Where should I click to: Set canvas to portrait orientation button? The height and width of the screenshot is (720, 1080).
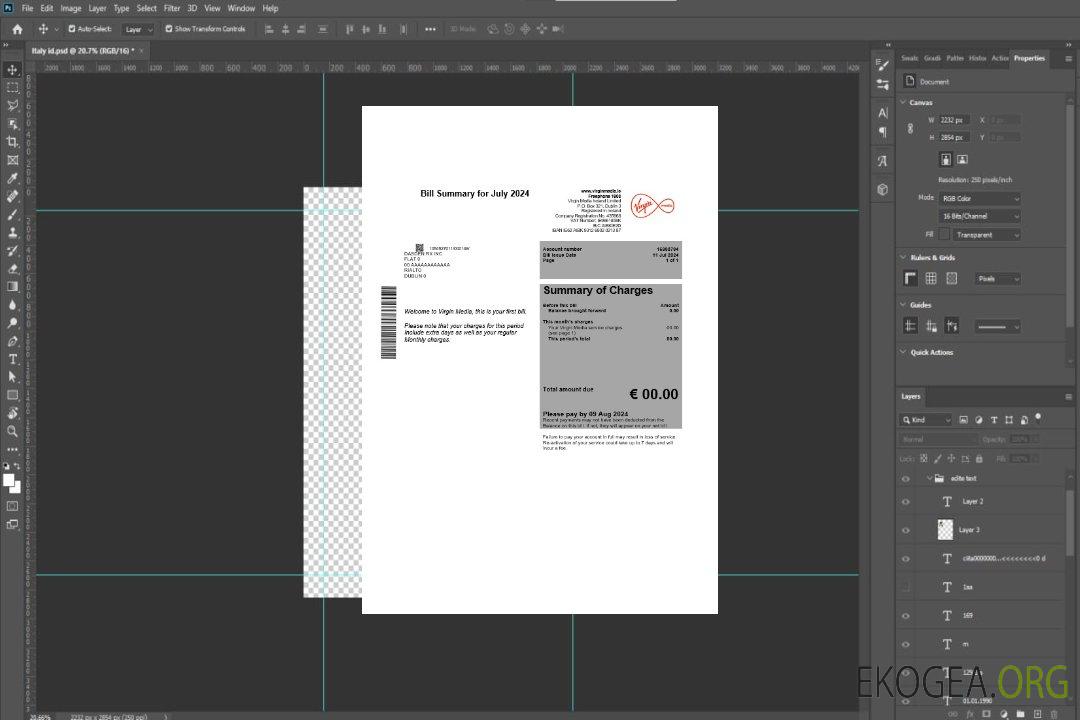(946, 160)
